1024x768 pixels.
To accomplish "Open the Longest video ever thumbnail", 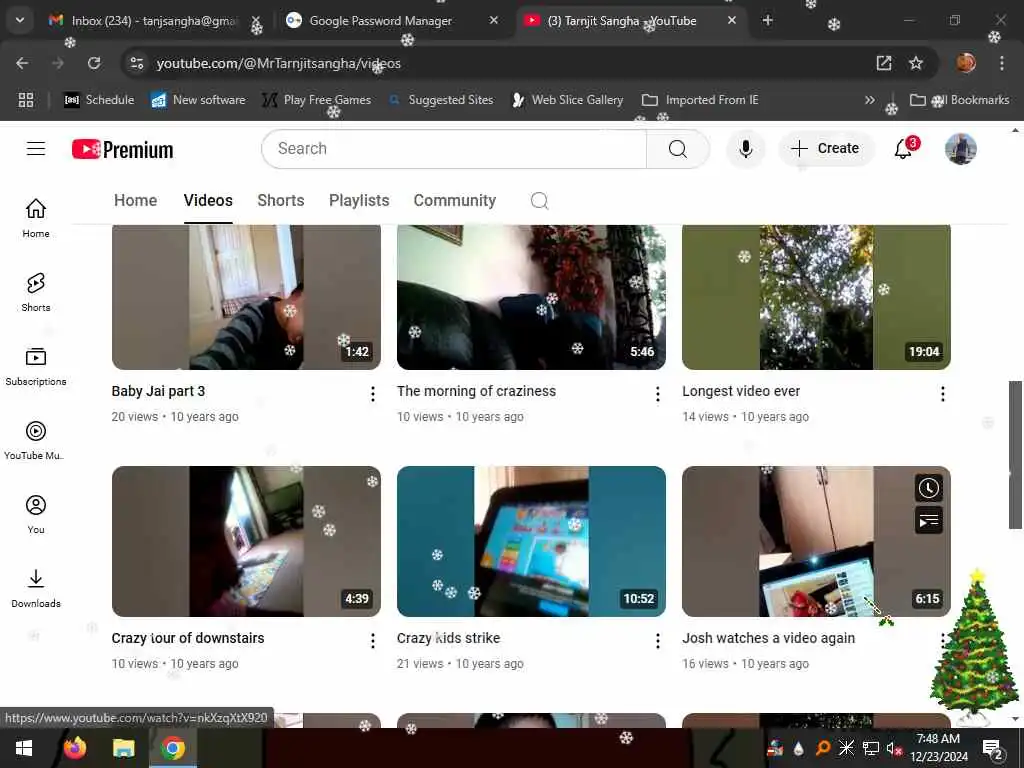I will [816, 297].
